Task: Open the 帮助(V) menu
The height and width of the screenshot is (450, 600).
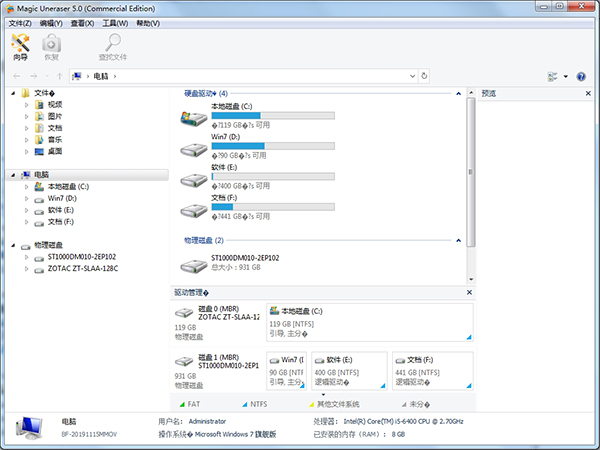Action: [x=148, y=23]
